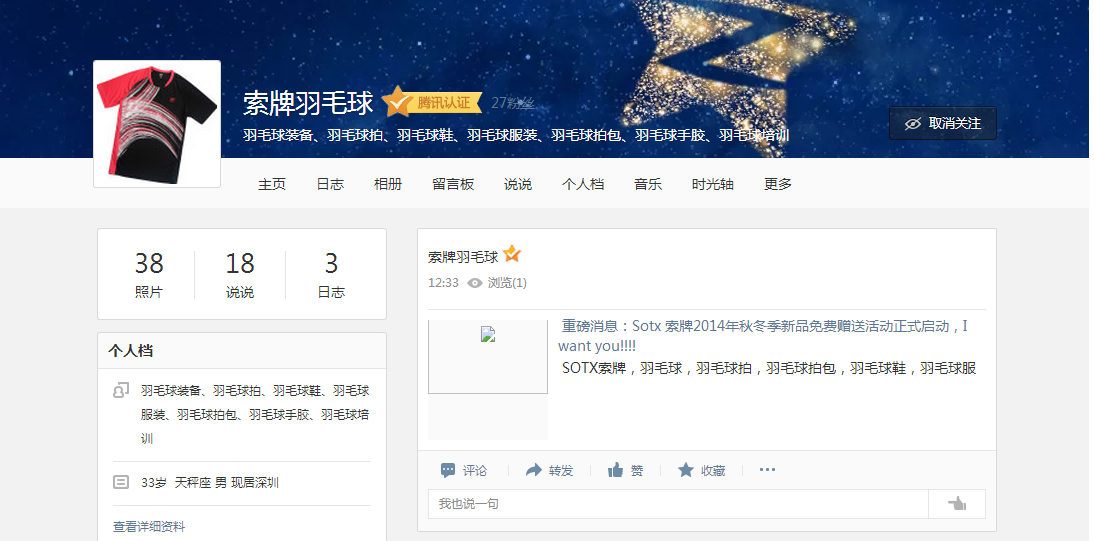The image size is (1094, 541).
Task: Click the star badge beside post author
Action: 512,254
